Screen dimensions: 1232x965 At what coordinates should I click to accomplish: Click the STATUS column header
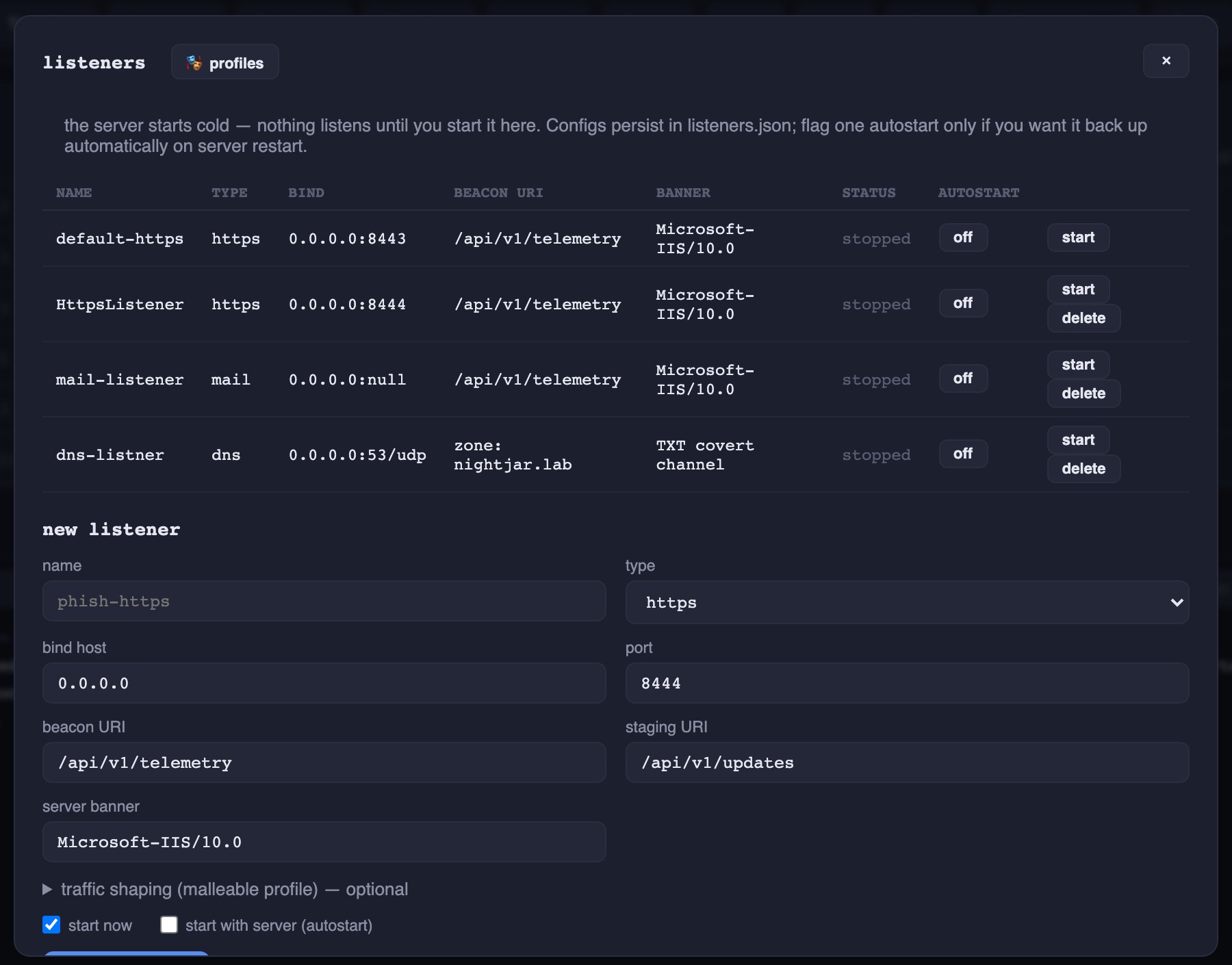(869, 193)
